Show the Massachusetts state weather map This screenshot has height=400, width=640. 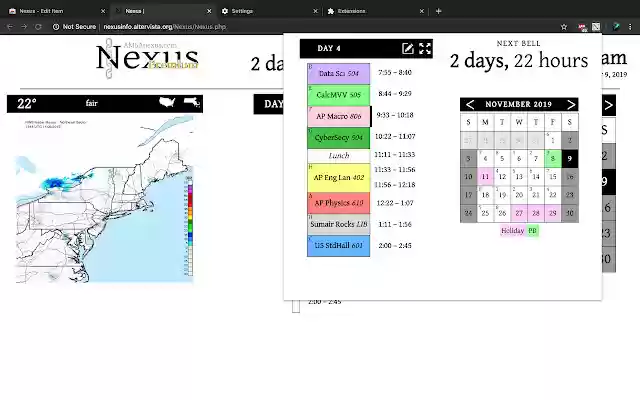(x=191, y=102)
